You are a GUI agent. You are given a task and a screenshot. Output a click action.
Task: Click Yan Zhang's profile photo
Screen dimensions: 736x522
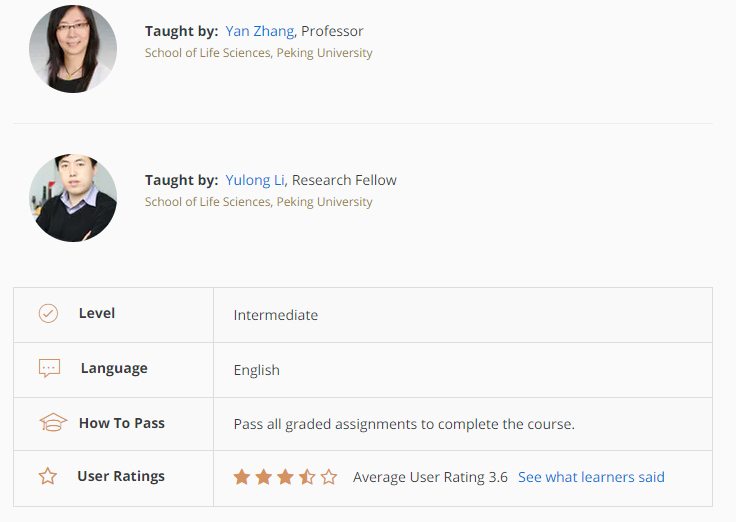(x=73, y=49)
